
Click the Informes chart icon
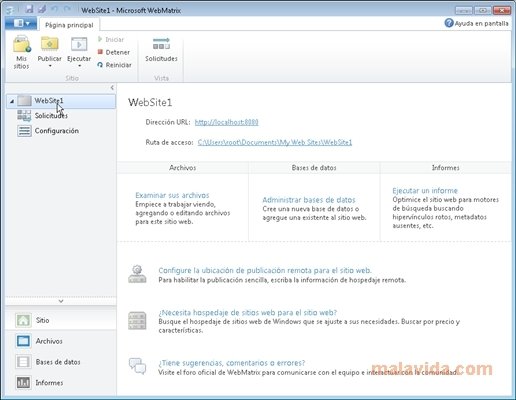pyautogui.click(x=23, y=382)
